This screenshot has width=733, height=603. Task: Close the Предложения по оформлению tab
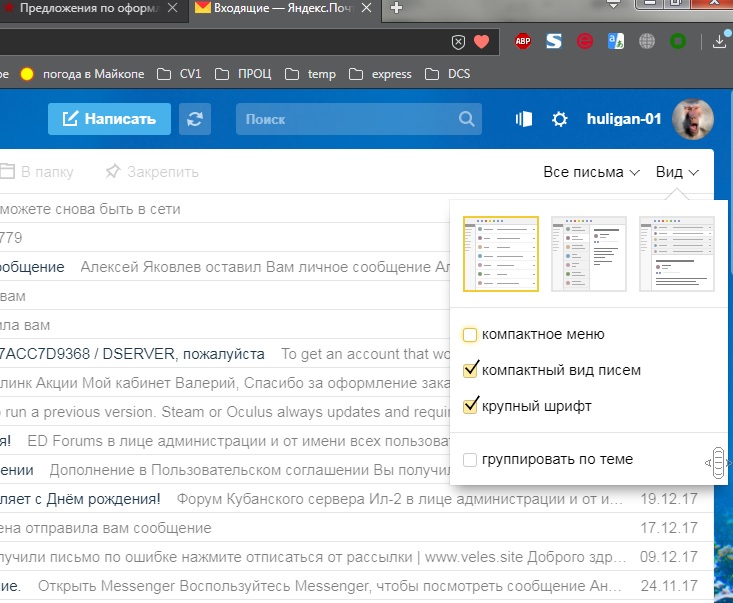(172, 8)
